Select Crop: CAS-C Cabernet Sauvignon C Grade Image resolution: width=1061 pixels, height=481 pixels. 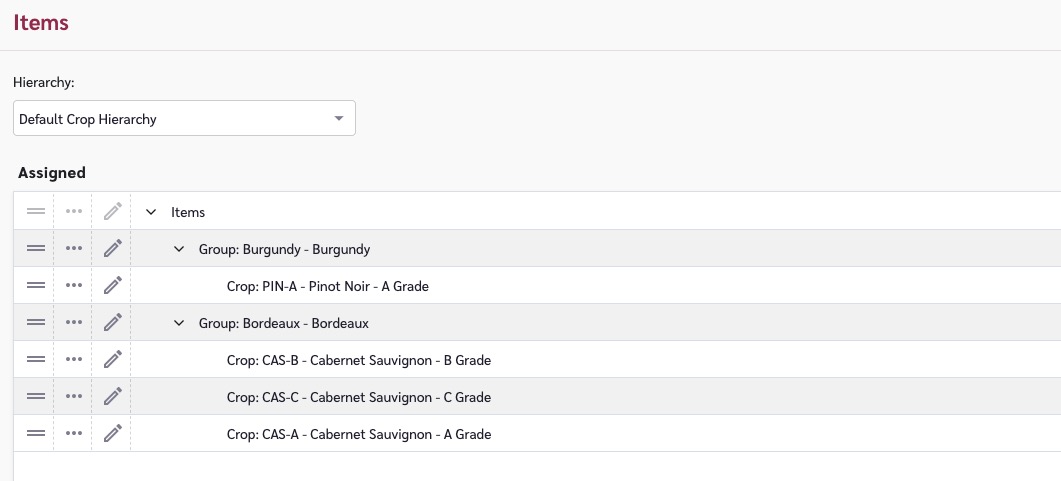(x=358, y=397)
